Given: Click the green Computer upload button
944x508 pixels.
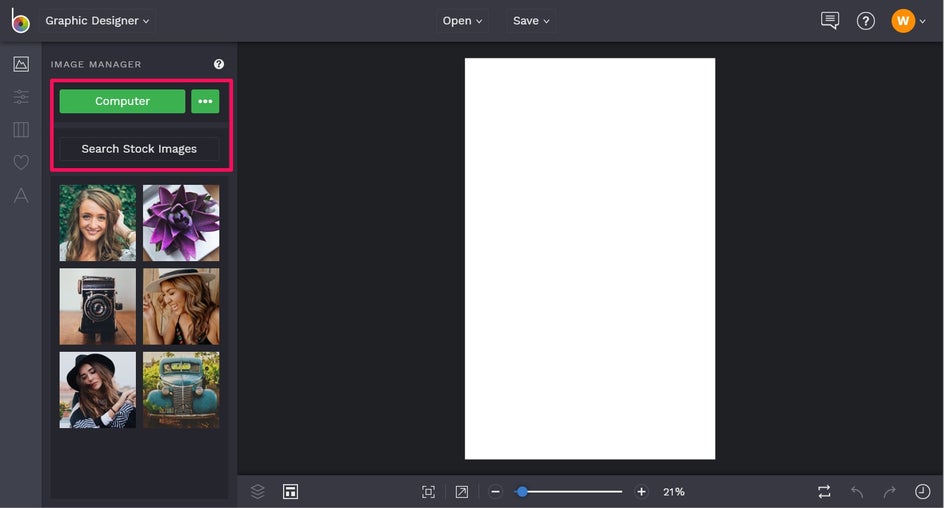Looking at the screenshot, I should click(122, 101).
